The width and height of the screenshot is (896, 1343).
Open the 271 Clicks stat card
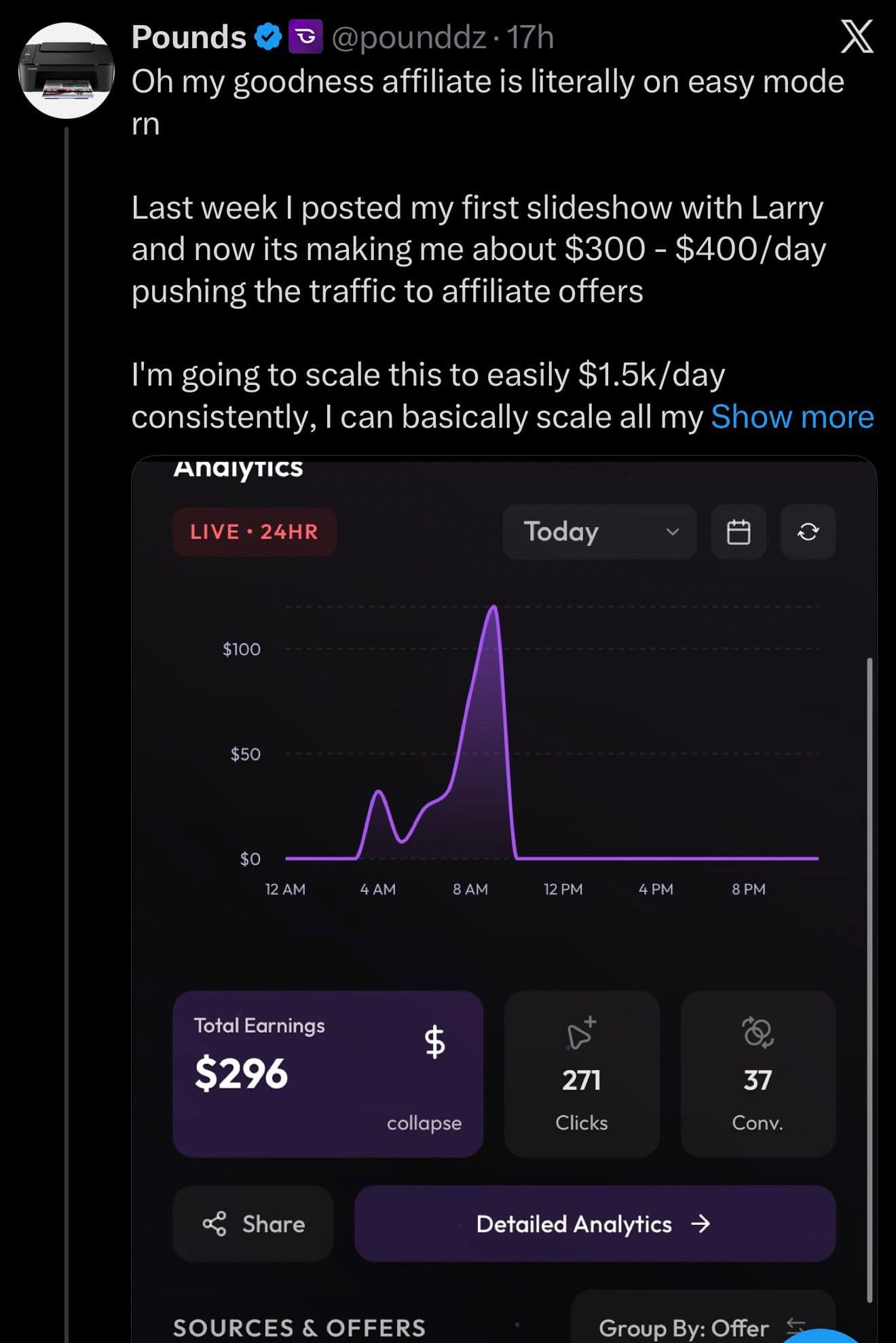tap(582, 1074)
